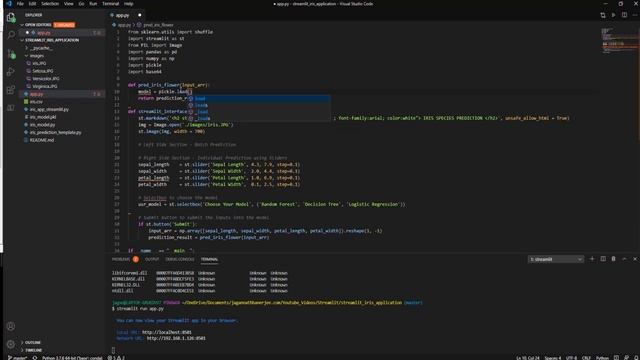Image resolution: width=640 pixels, height=360 pixels.
Task: Open errors and warnings count in status bar
Action: pos(116,358)
